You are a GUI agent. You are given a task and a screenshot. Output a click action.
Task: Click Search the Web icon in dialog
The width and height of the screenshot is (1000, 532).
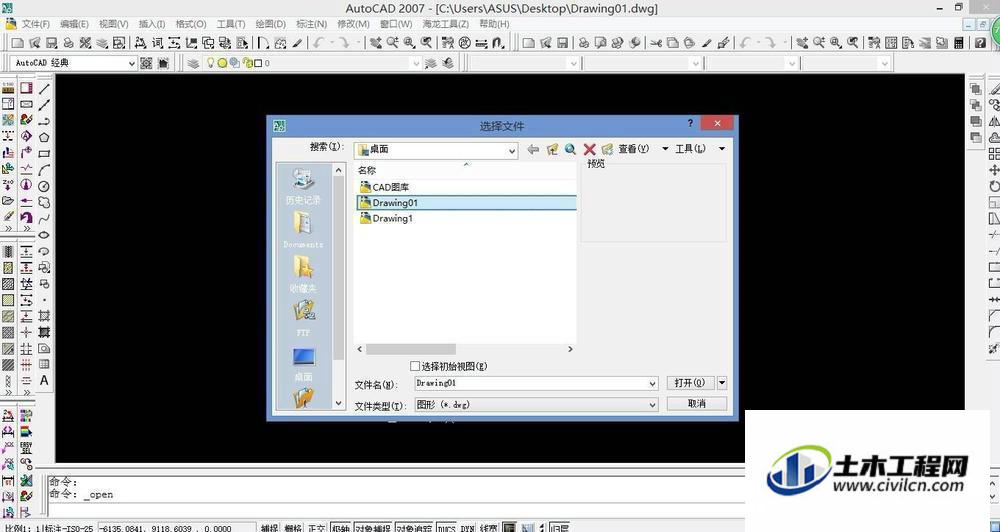[x=570, y=149]
